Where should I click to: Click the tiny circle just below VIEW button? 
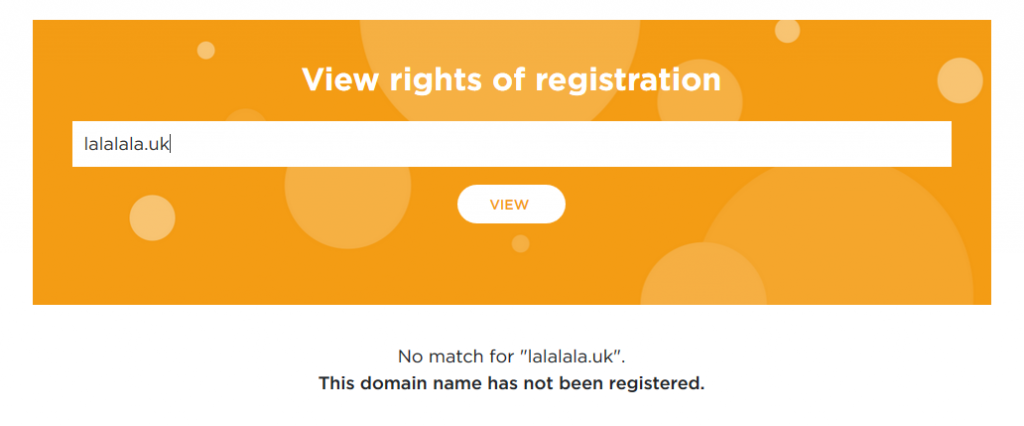point(520,243)
